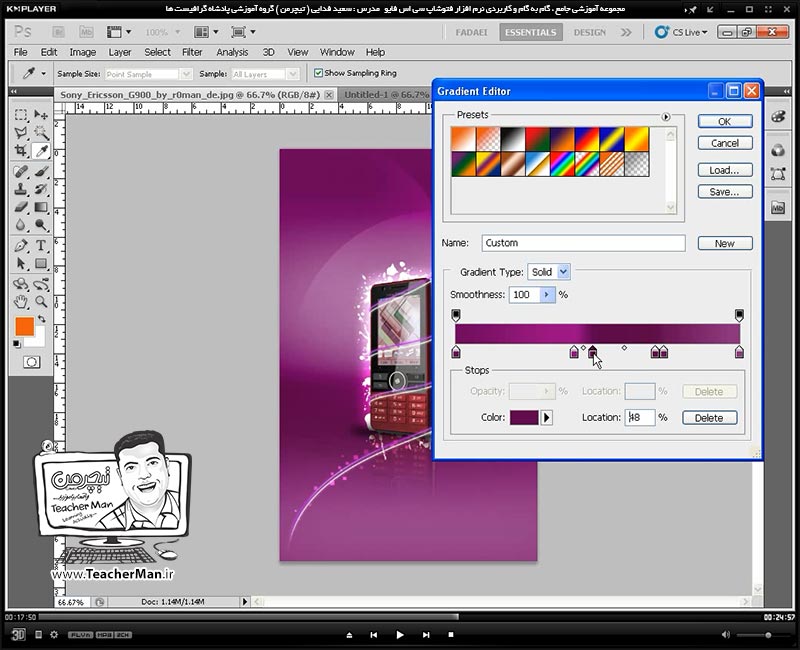
Task: Toggle Show Sampling Ring checkbox
Action: 318,73
